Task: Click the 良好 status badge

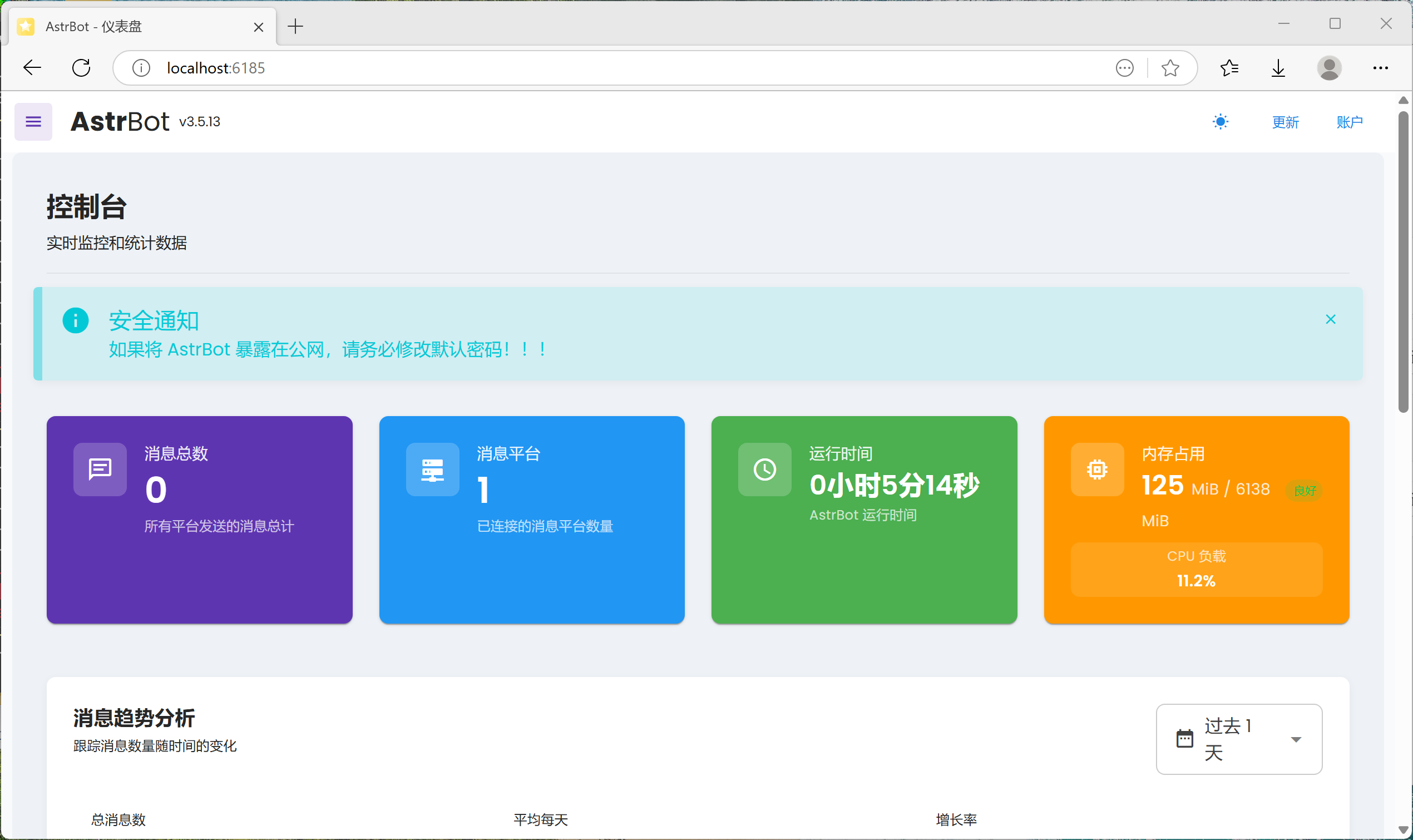Action: 1305,490
